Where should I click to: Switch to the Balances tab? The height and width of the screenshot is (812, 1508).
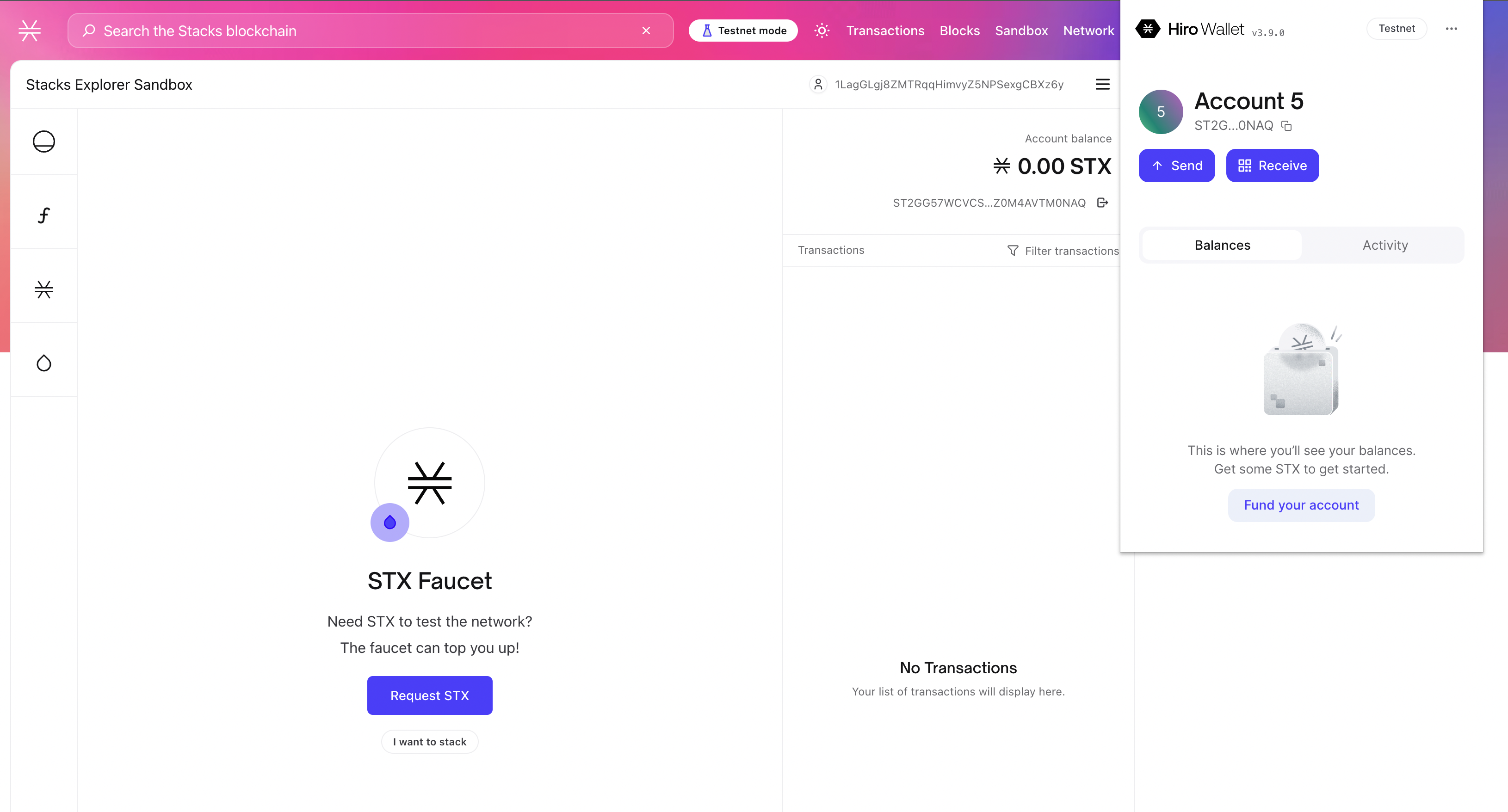coord(1222,245)
